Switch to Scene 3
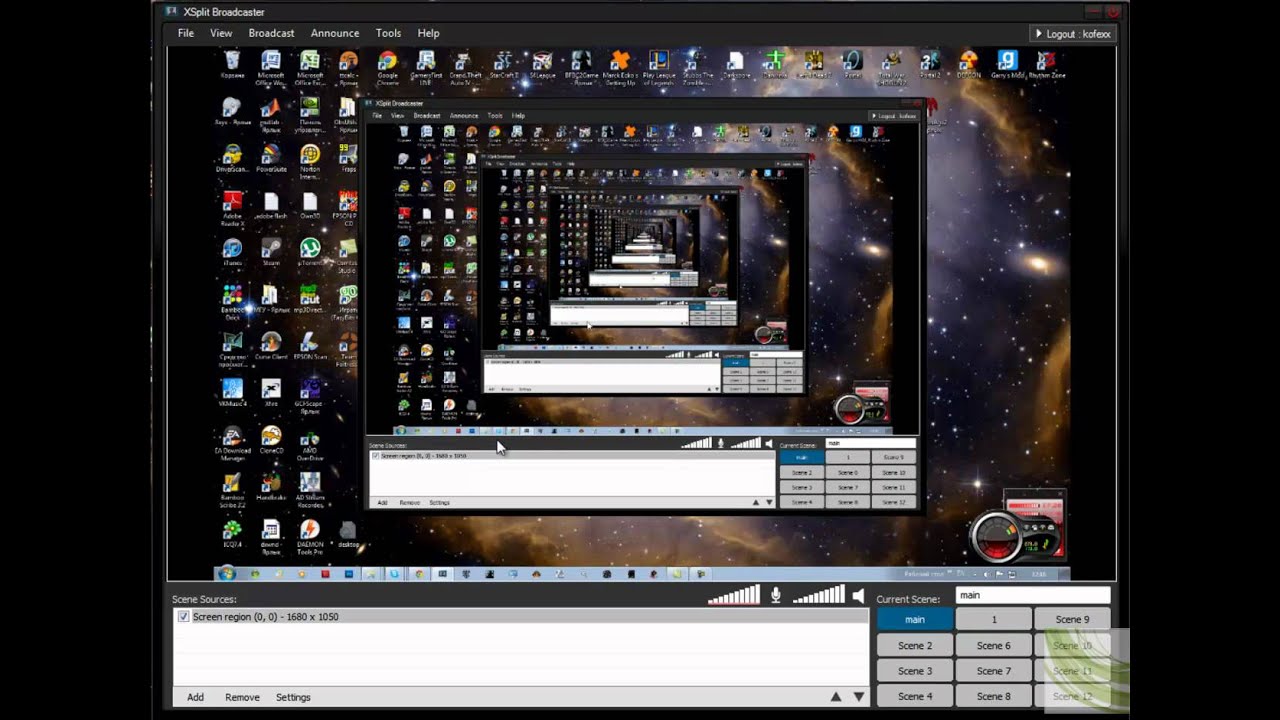The height and width of the screenshot is (720, 1280). coord(915,671)
